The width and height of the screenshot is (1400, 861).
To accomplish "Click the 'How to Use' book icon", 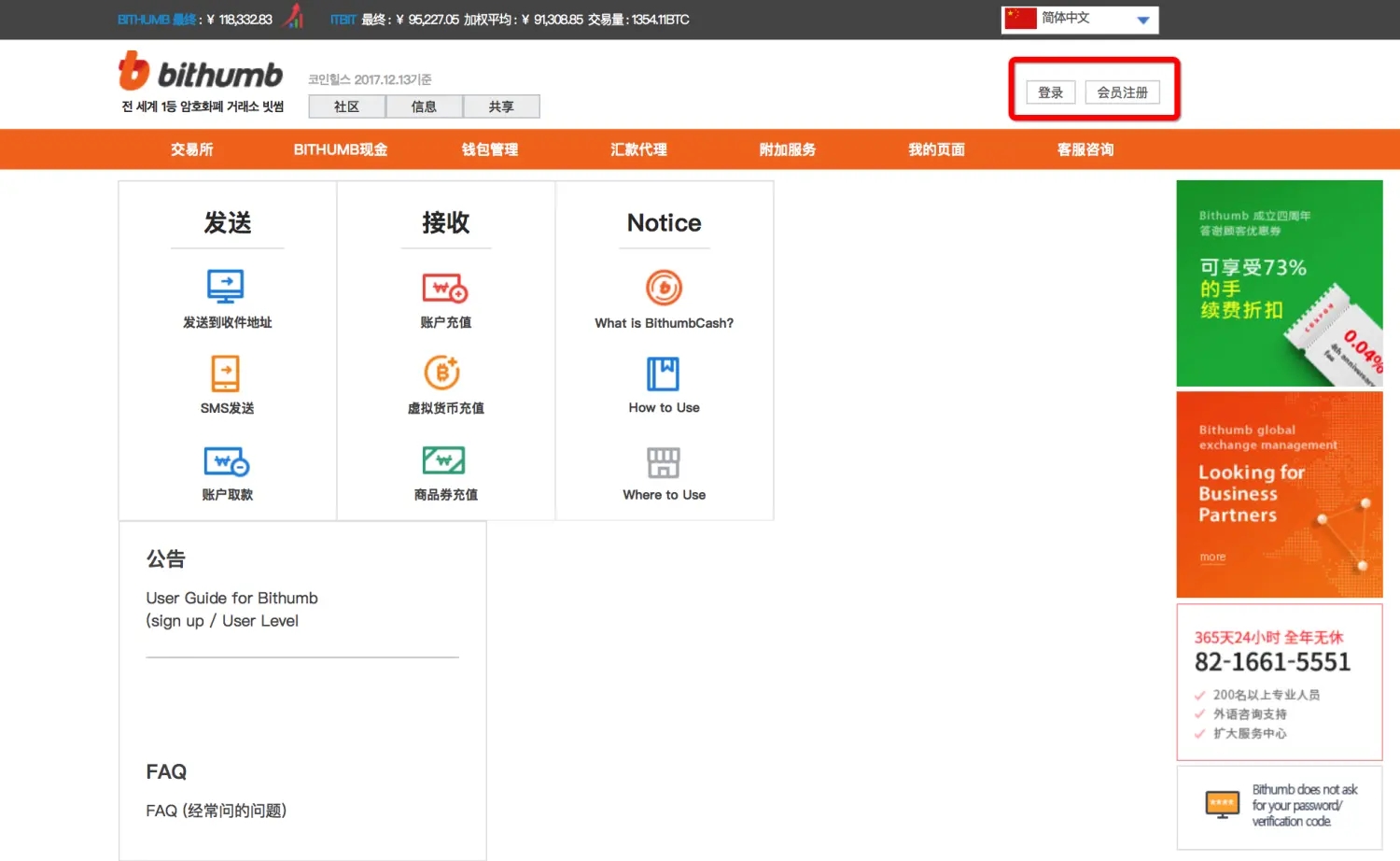I will pos(664,372).
